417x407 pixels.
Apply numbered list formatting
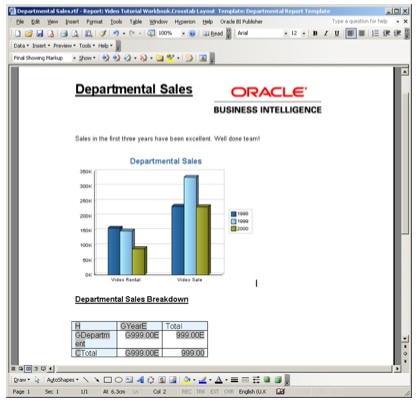pos(375,33)
